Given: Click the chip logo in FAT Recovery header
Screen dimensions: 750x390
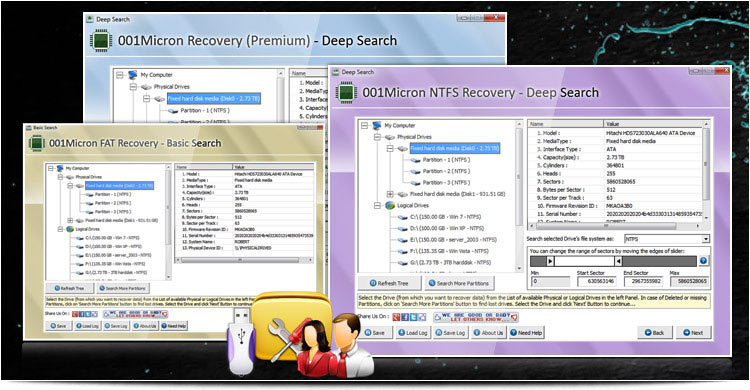Looking at the screenshot, I should coord(37,143).
